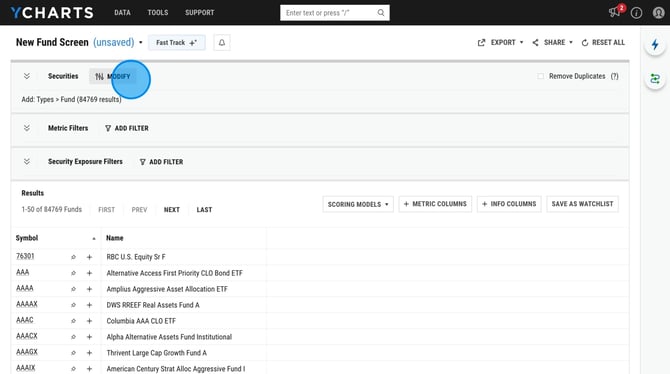Open the YCharts home logo

coord(52,12)
